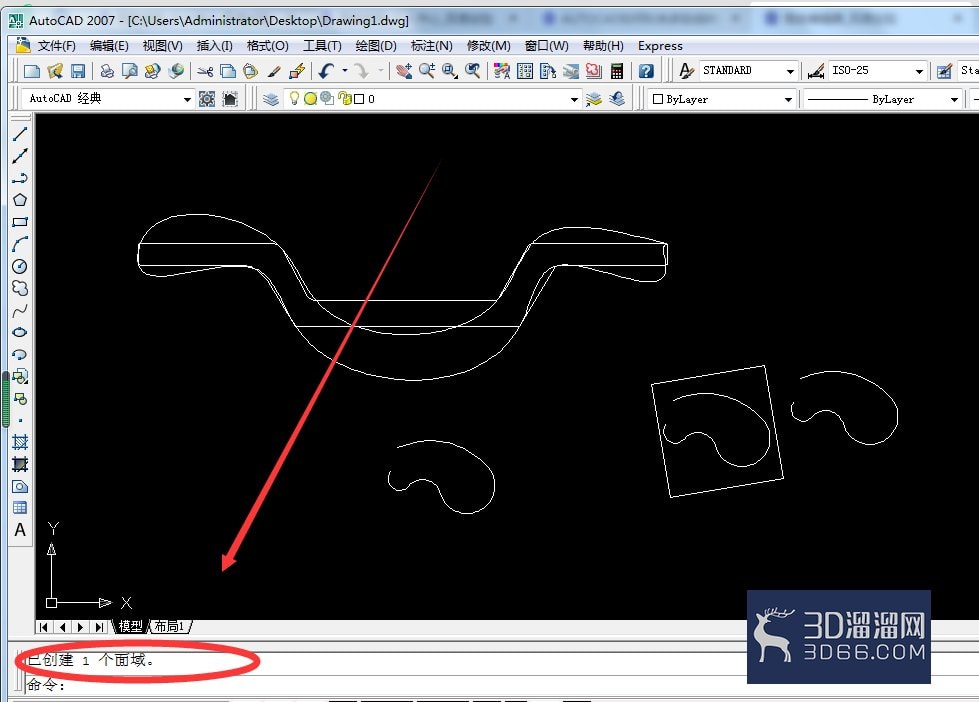Open the ByLayer color control dropdown
Viewport: 979px width, 702px height.
pos(722,99)
